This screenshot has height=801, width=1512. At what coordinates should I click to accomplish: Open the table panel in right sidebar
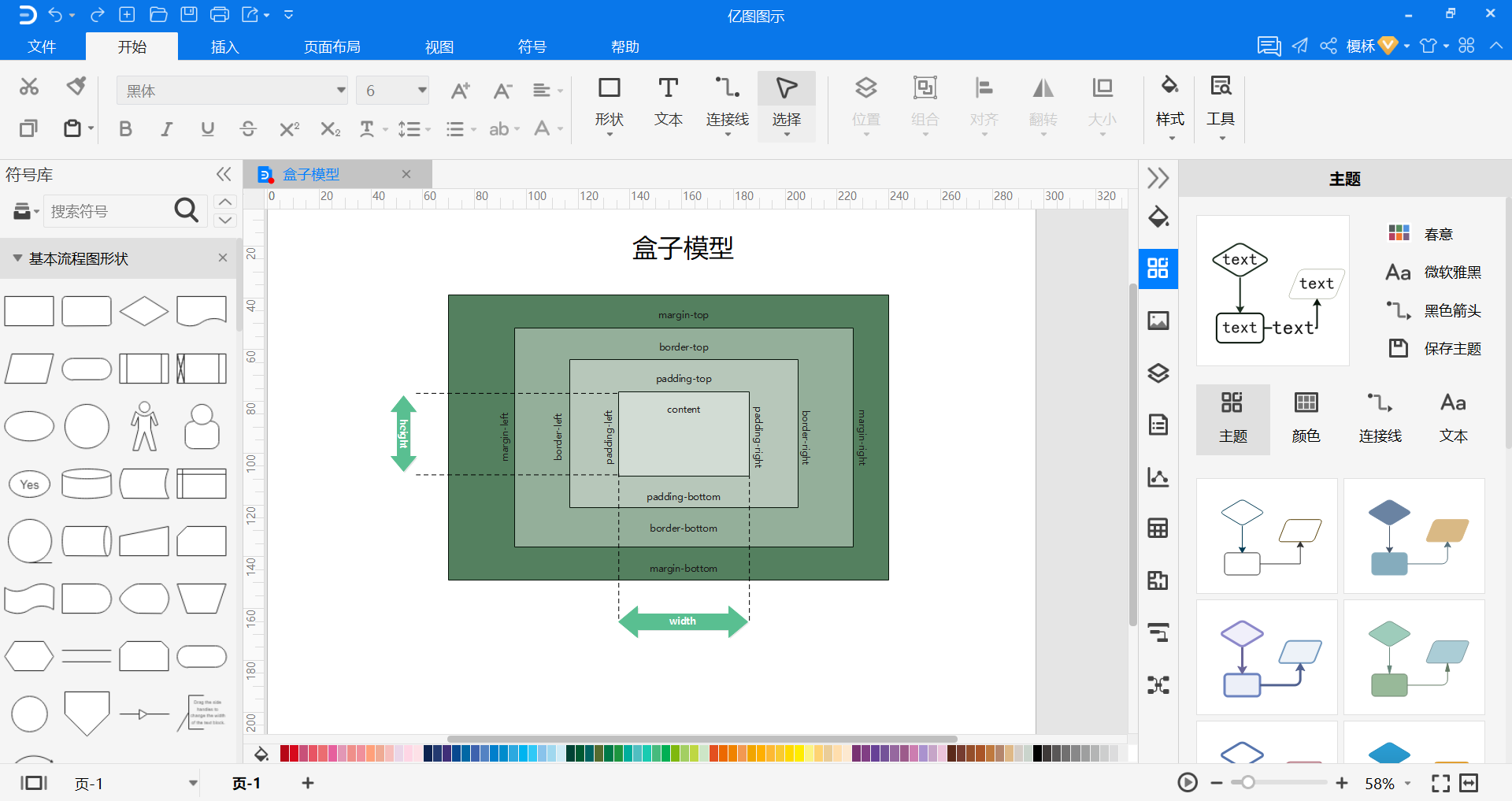(1158, 528)
